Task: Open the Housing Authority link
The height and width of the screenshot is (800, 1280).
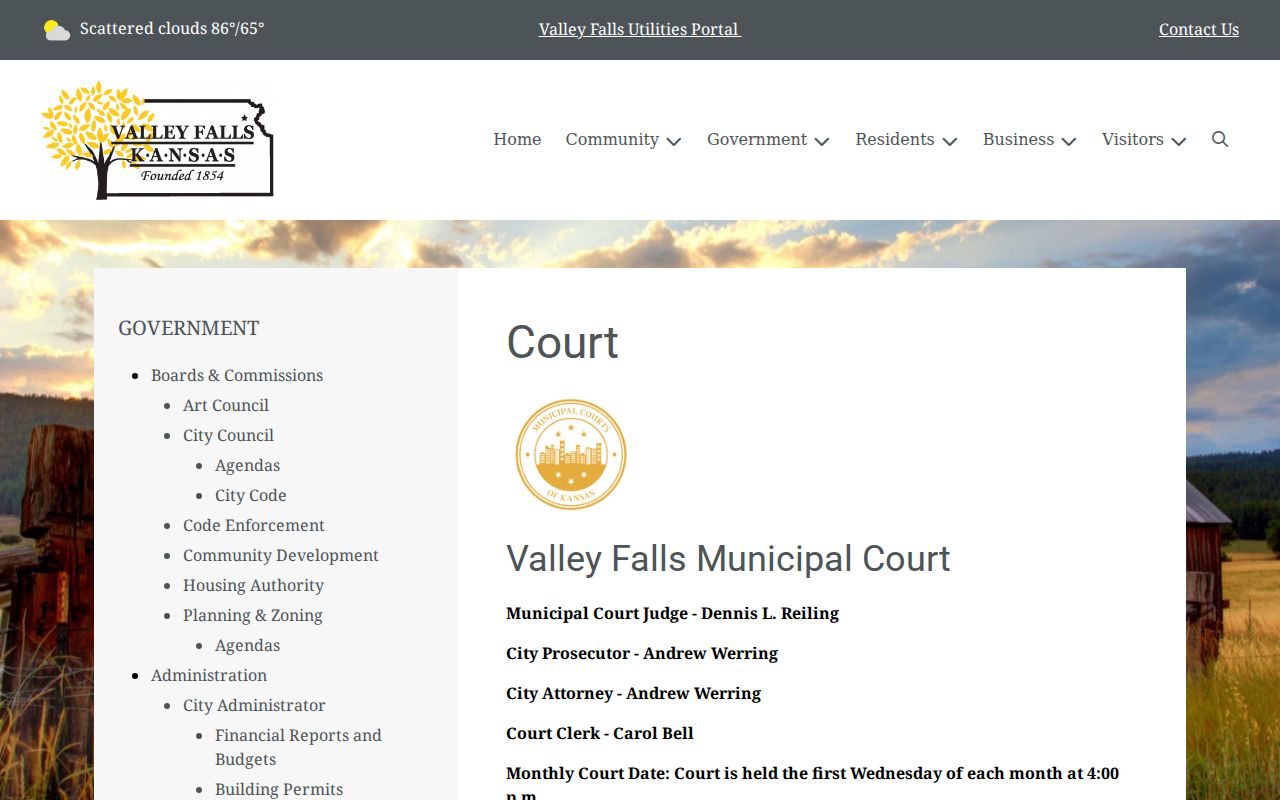Action: 253,585
